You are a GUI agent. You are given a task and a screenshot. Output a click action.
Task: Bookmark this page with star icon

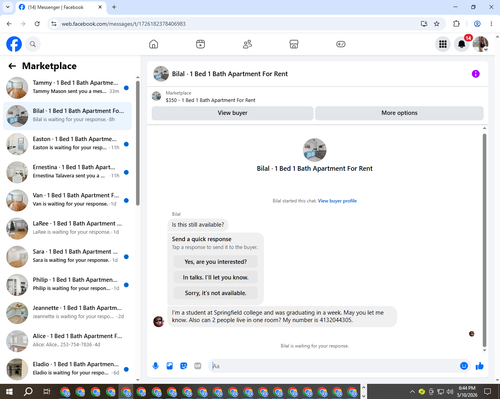point(437,24)
